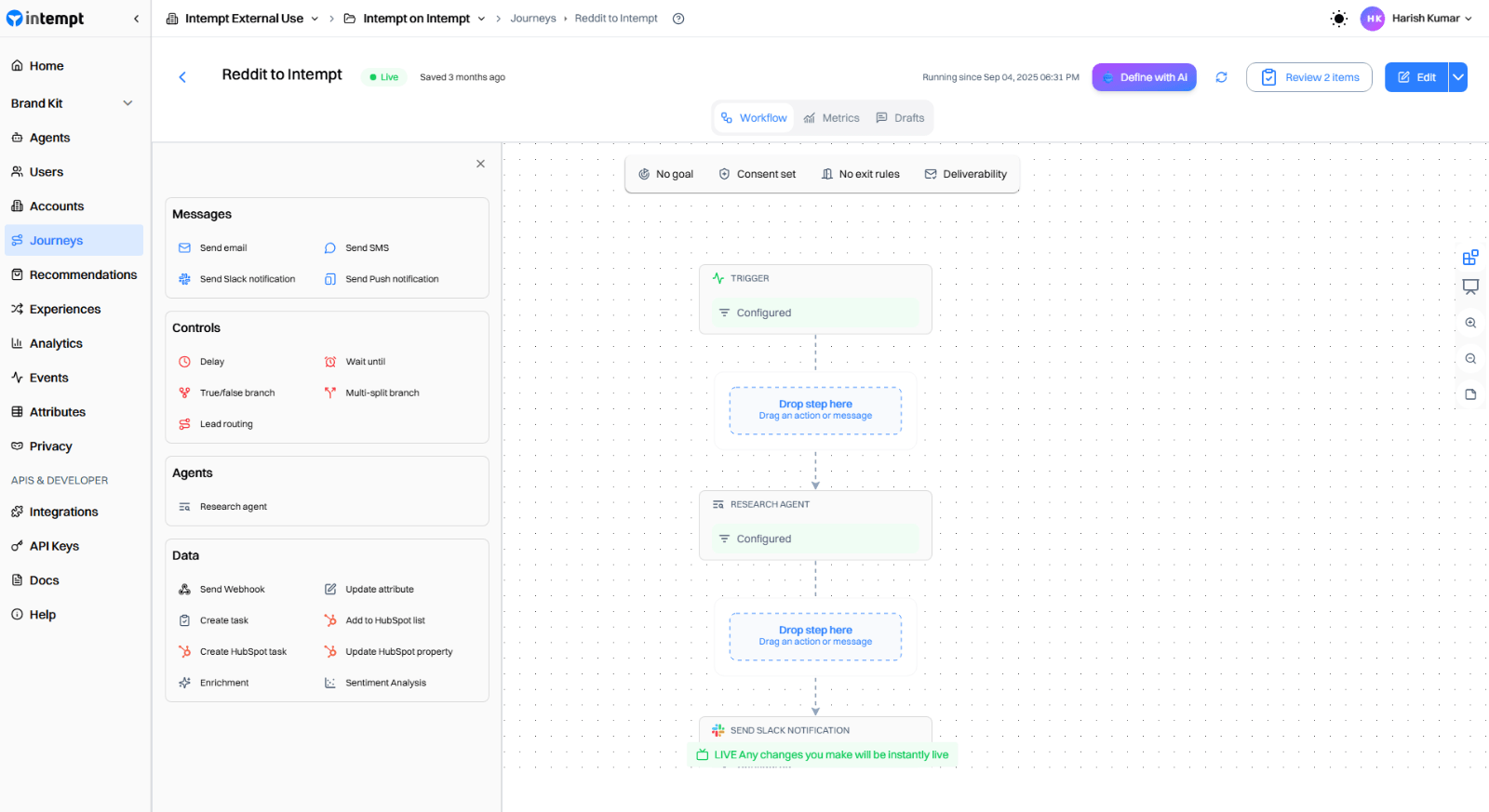
Task: Select Send Push notification step
Action: (x=382, y=279)
